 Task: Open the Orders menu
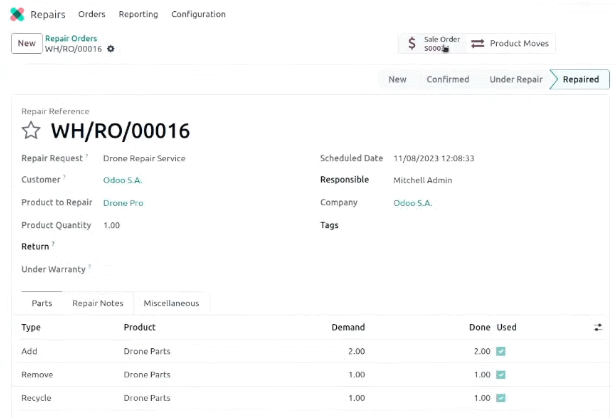(92, 14)
